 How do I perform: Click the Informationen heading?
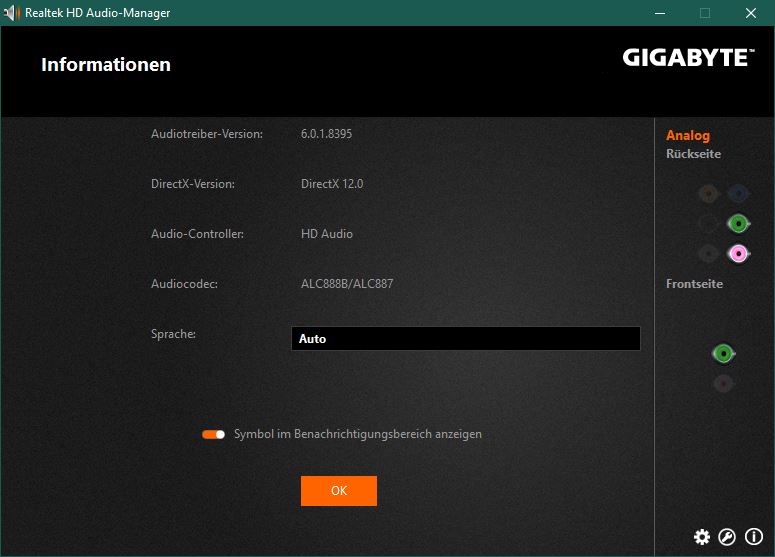[x=106, y=65]
